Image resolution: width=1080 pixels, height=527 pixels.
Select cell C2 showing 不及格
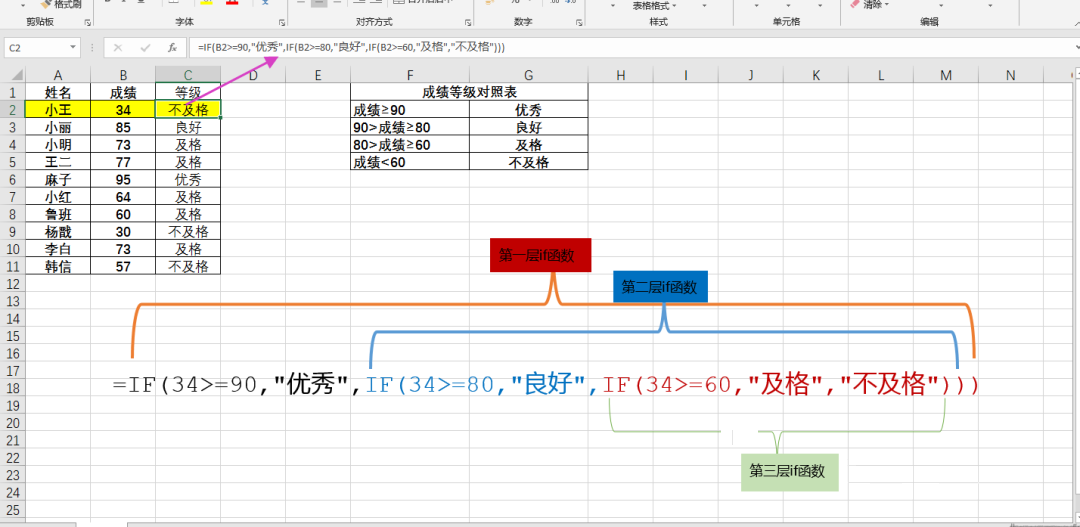(x=188, y=109)
